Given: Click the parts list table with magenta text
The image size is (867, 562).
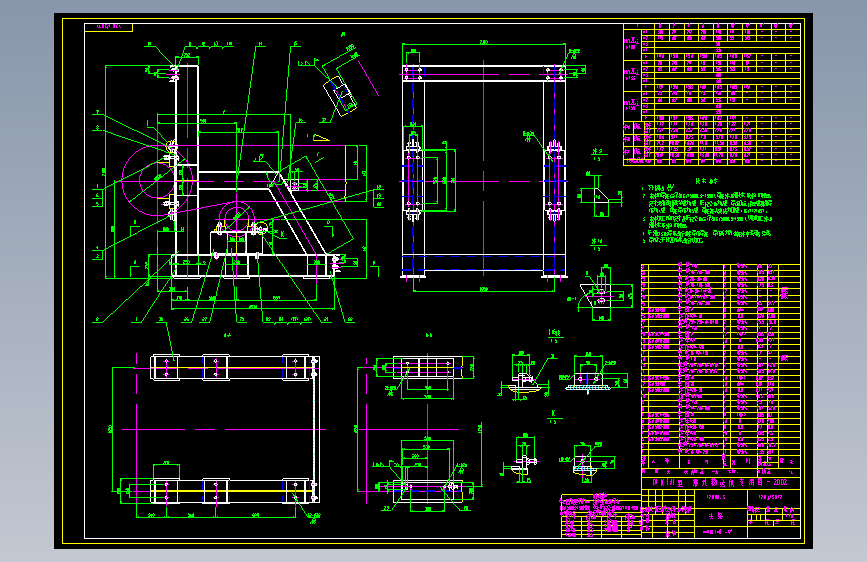Looking at the screenshot, I should tap(720, 367).
